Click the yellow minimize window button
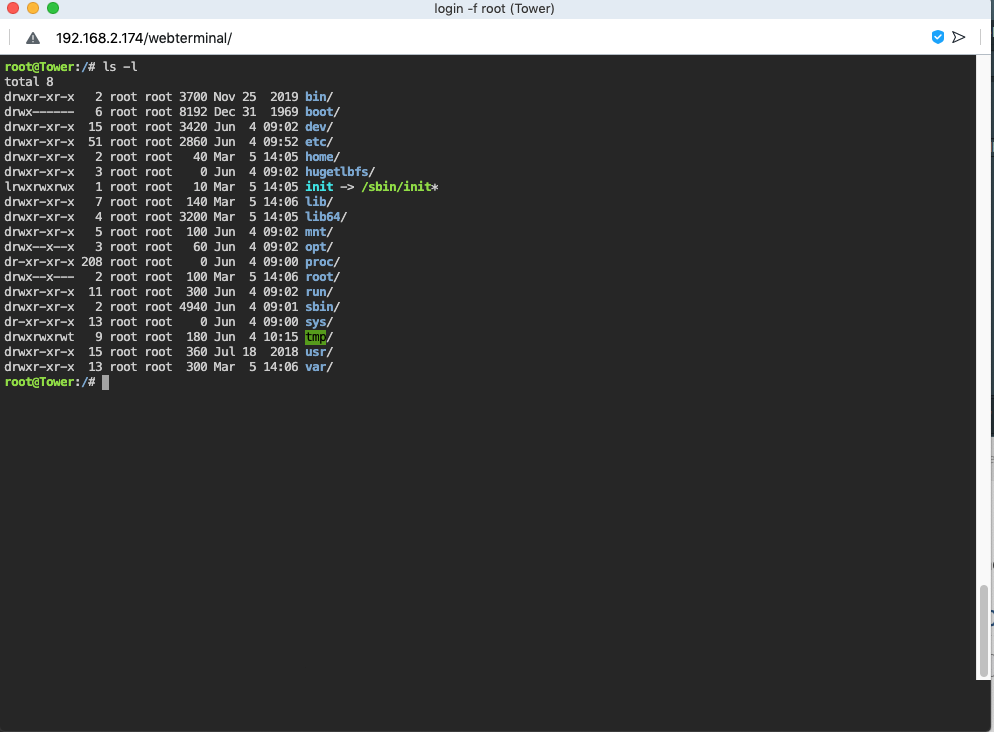994x732 pixels. (x=33, y=8)
